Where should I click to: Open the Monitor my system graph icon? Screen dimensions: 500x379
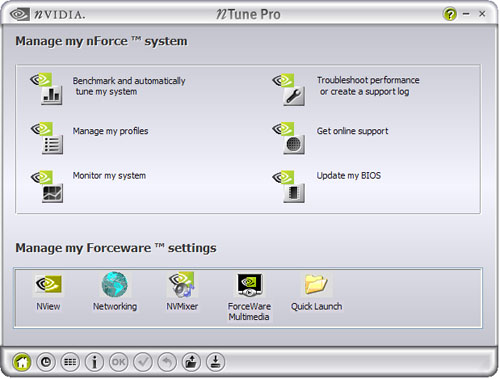point(47,186)
